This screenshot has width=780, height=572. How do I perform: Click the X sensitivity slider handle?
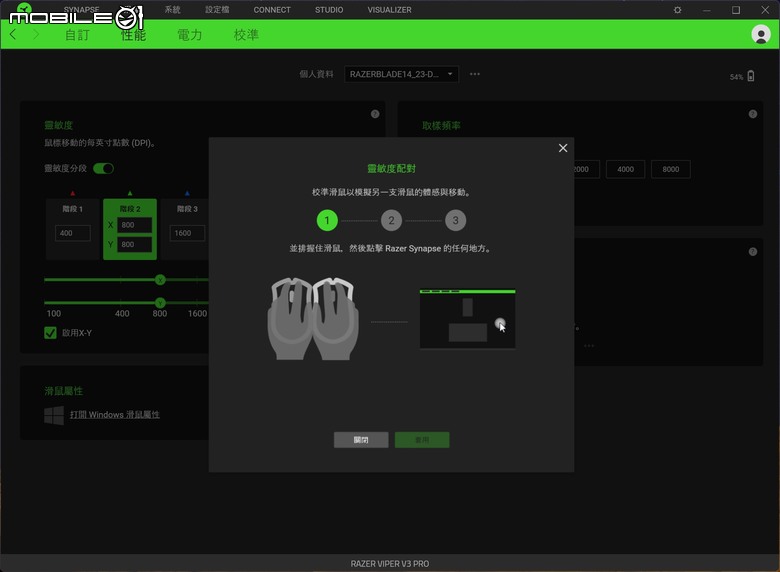pos(160,280)
